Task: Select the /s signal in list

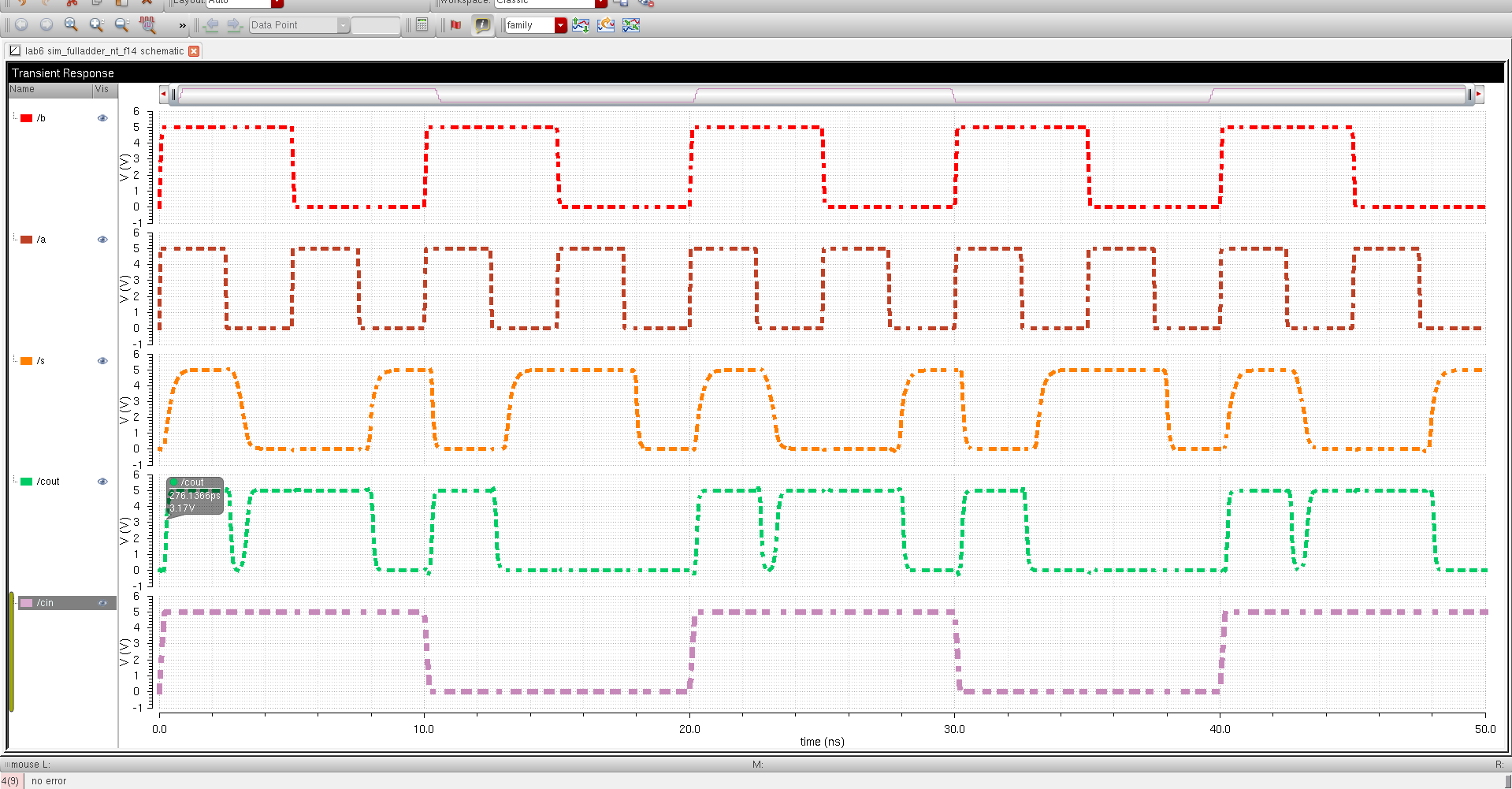Action: [41, 361]
